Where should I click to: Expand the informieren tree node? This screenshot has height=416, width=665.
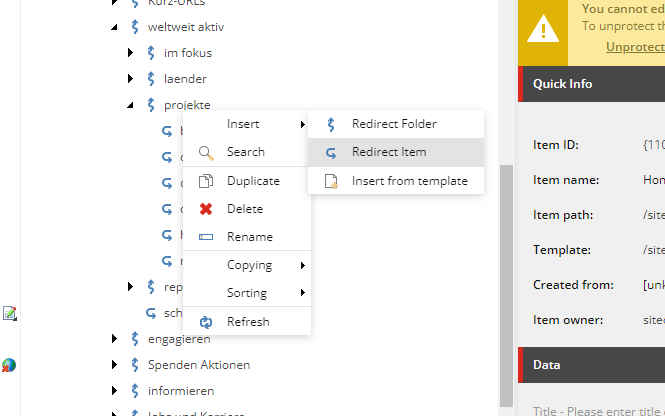[x=115, y=391]
